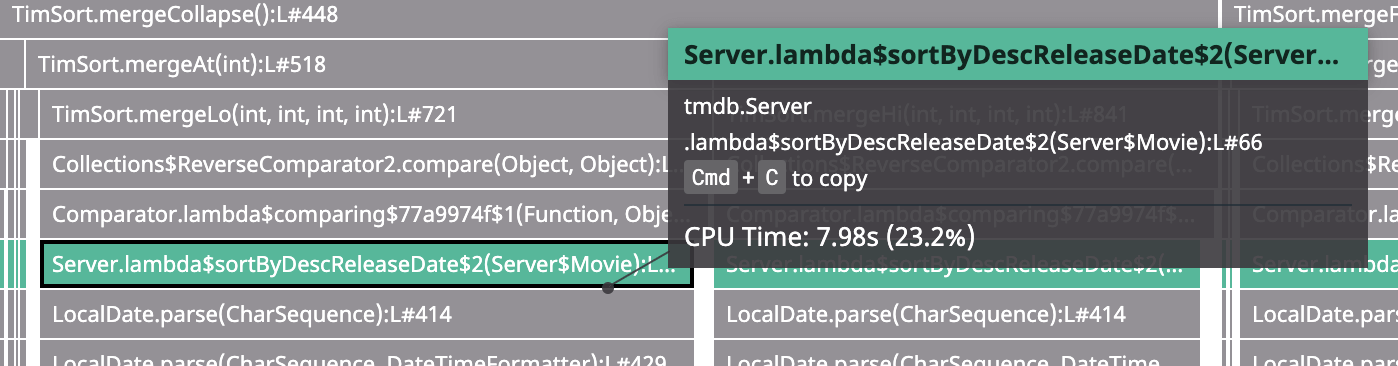
Task: Click the tooltip connector dot under the outlined frame
Action: pyautogui.click(x=607, y=288)
